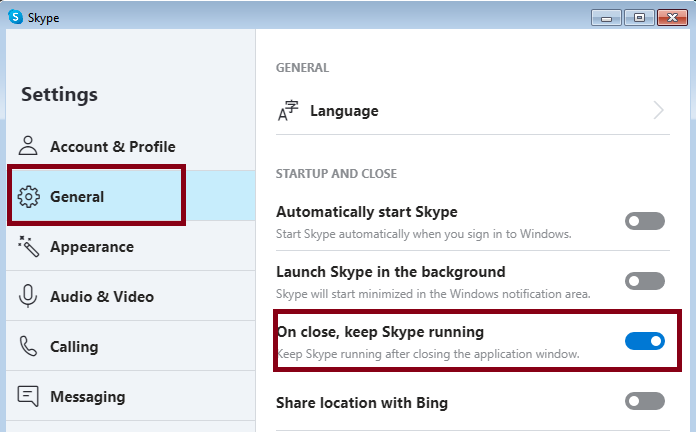Disable On close, keep Skype running toggle
The width and height of the screenshot is (696, 432).
click(644, 341)
